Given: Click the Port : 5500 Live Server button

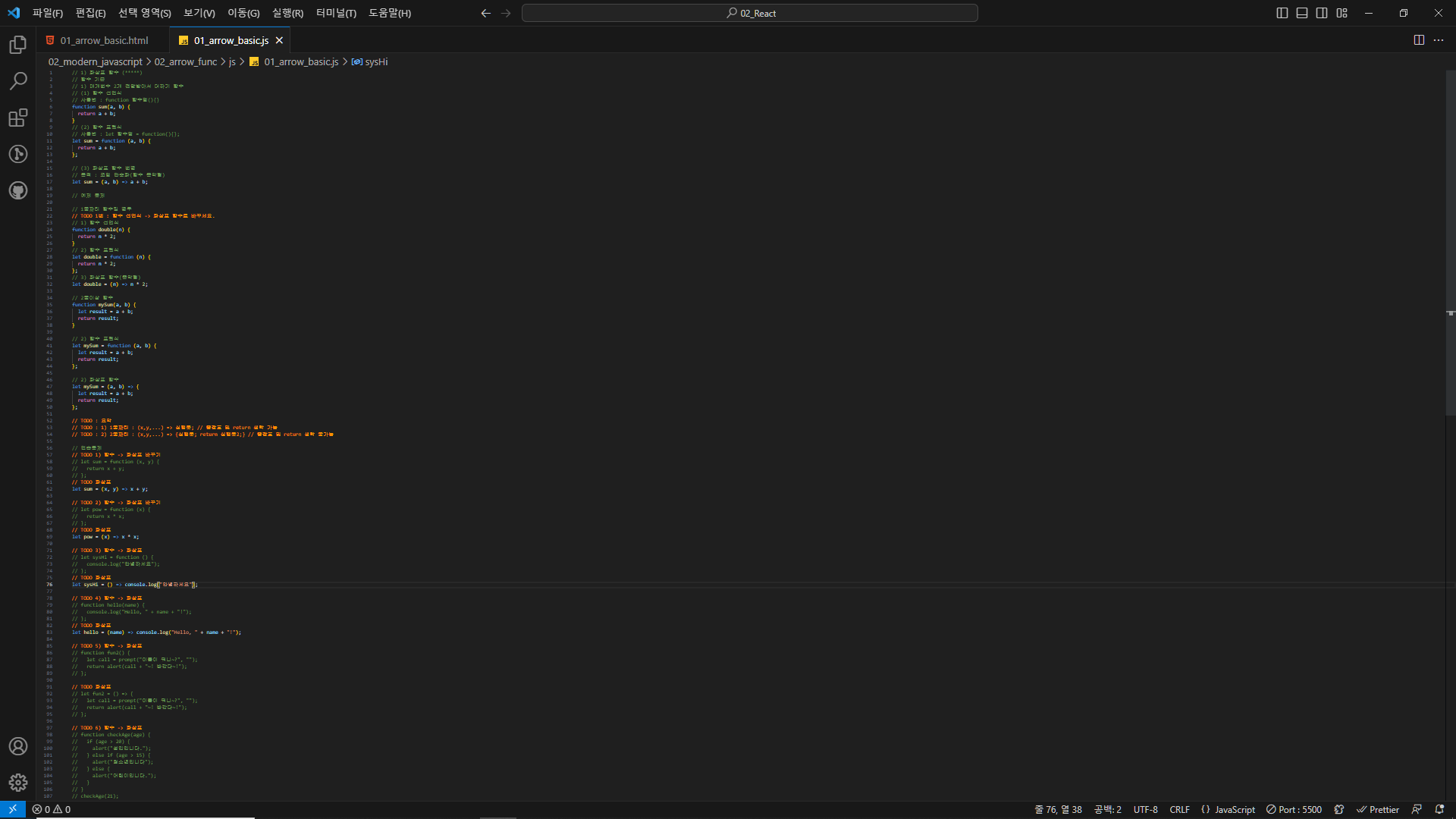Looking at the screenshot, I should (1294, 809).
